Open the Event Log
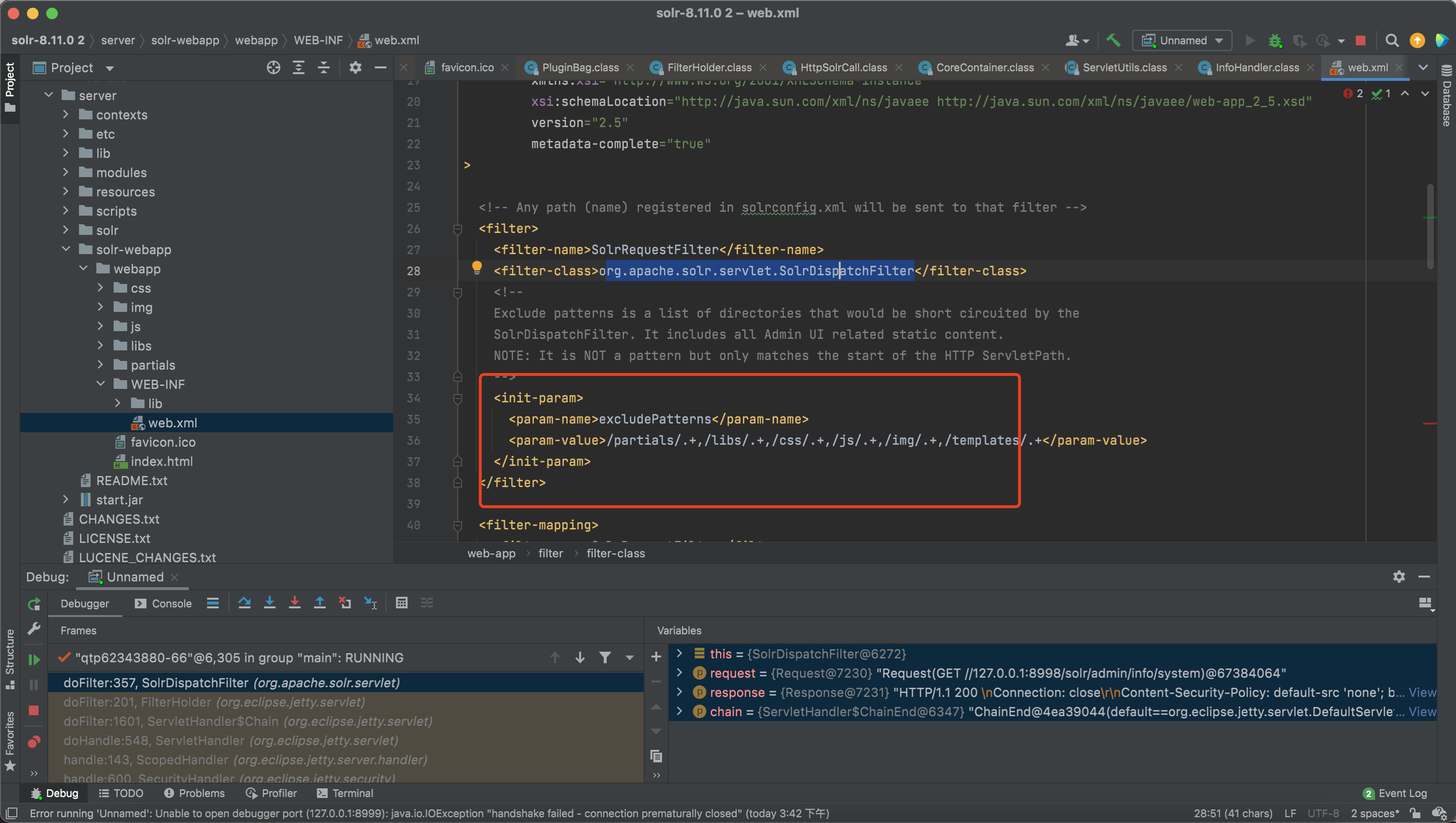Image resolution: width=1456 pixels, height=823 pixels. 1395,793
